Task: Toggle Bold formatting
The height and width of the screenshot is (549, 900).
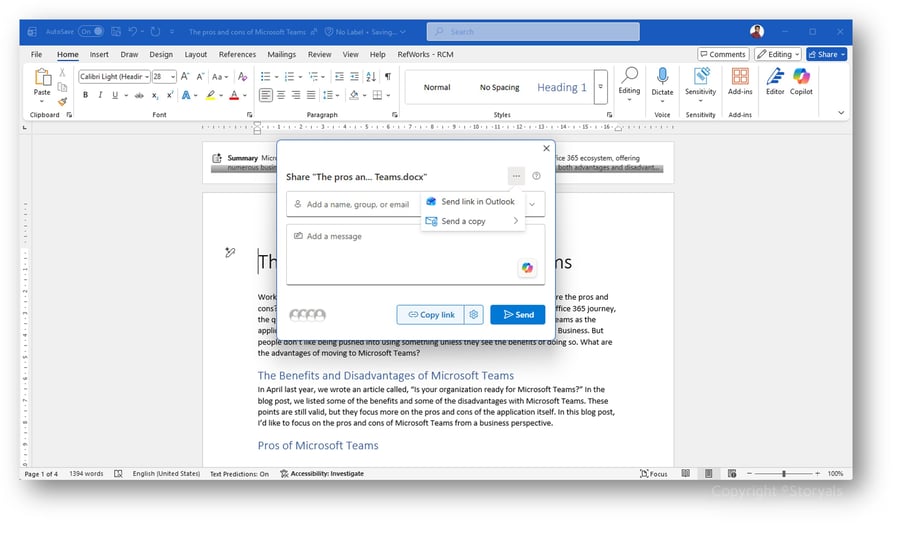Action: 86,95
